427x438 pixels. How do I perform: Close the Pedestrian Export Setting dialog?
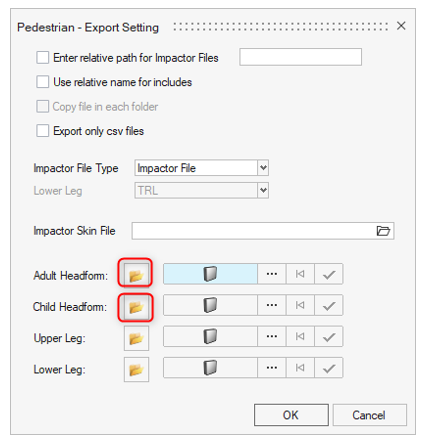click(401, 26)
